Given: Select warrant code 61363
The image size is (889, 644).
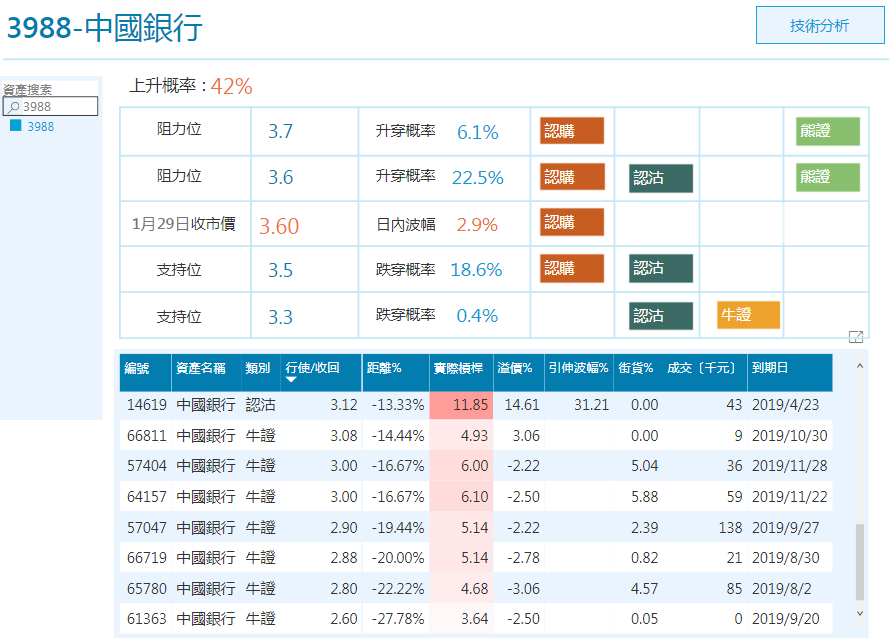Looking at the screenshot, I should [147, 618].
